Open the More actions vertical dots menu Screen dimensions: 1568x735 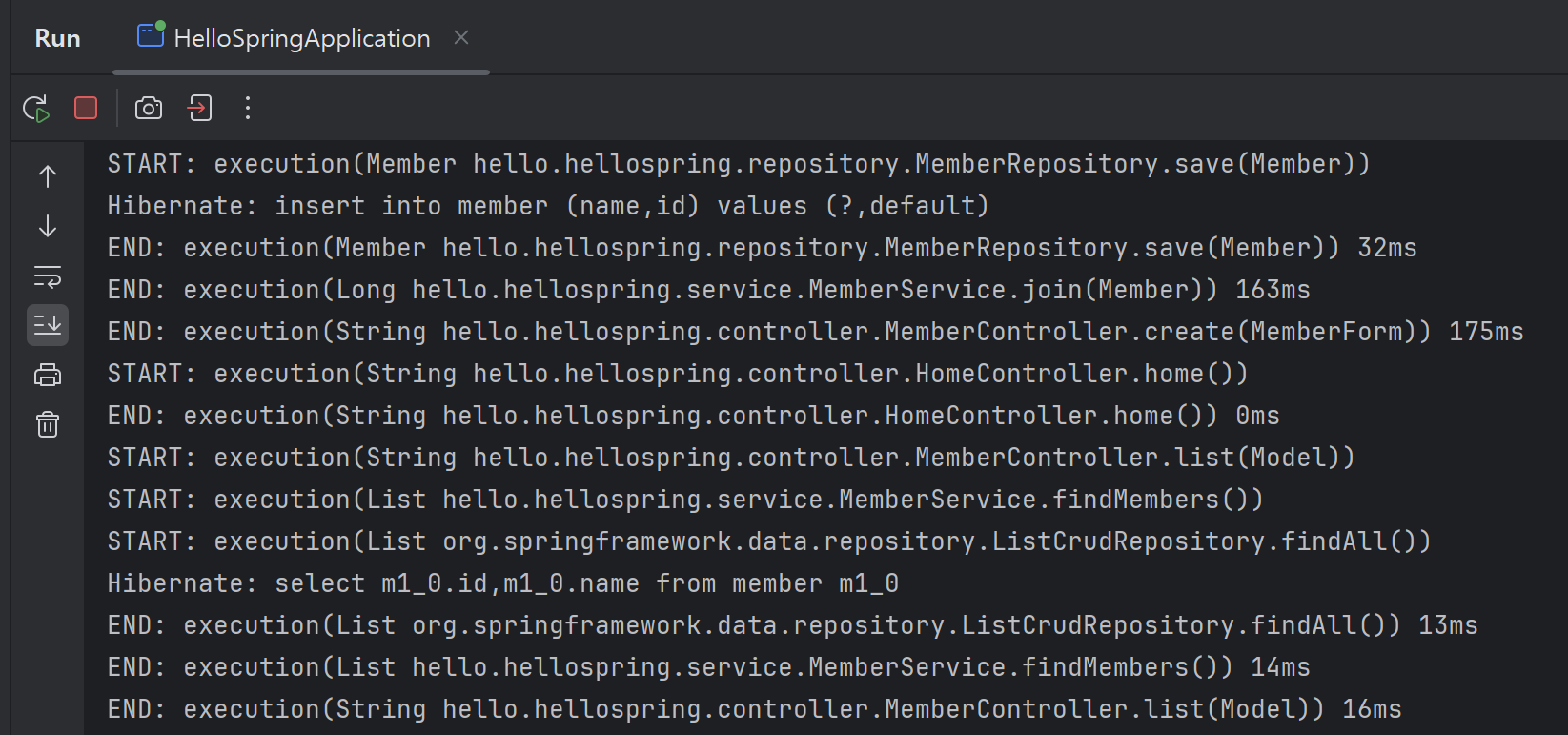point(248,109)
